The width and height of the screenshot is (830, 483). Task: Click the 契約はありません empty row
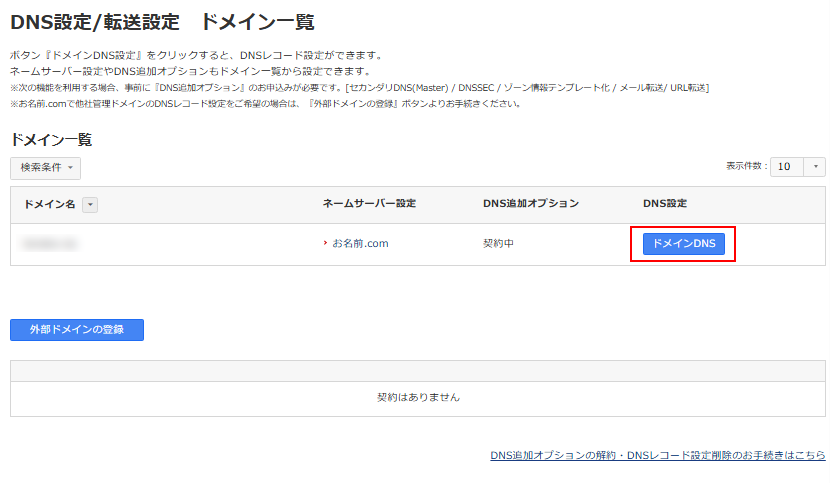pyautogui.click(x=418, y=397)
